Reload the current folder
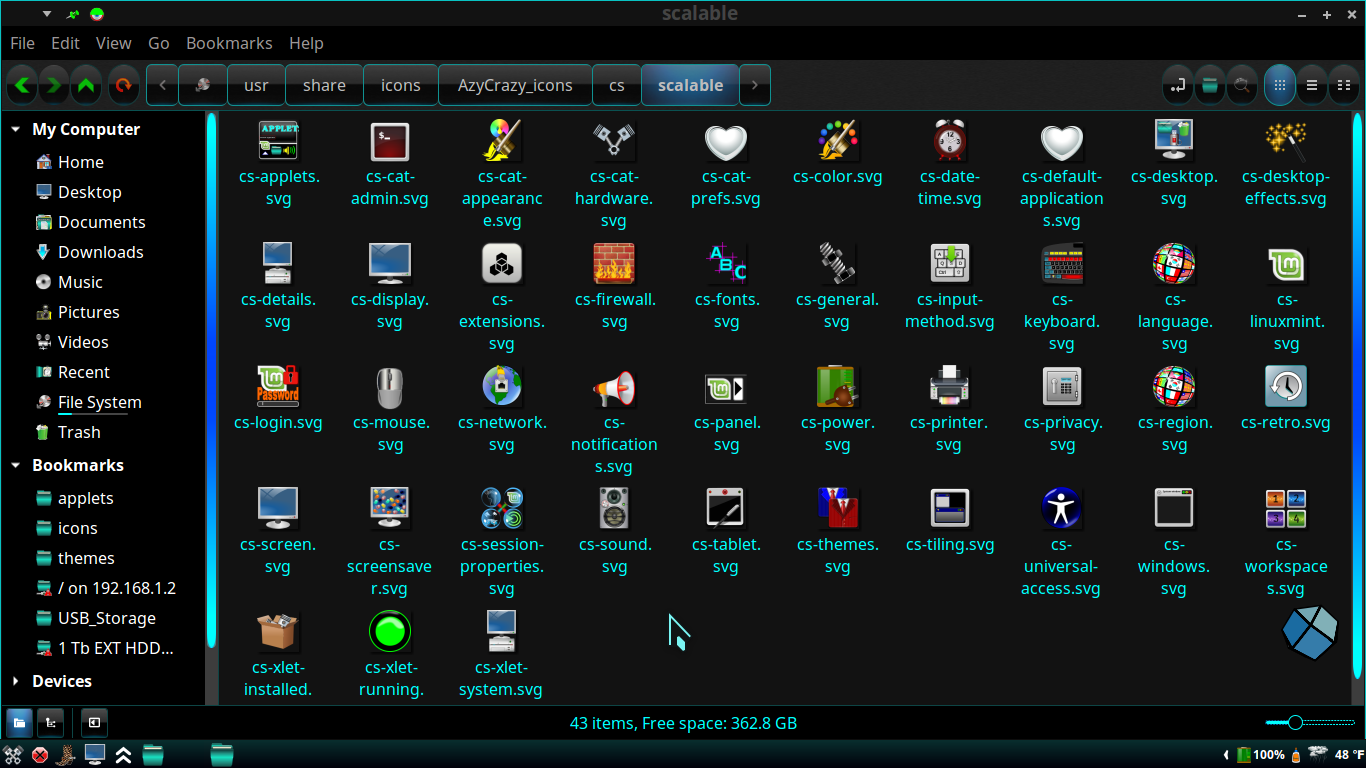 coord(123,85)
